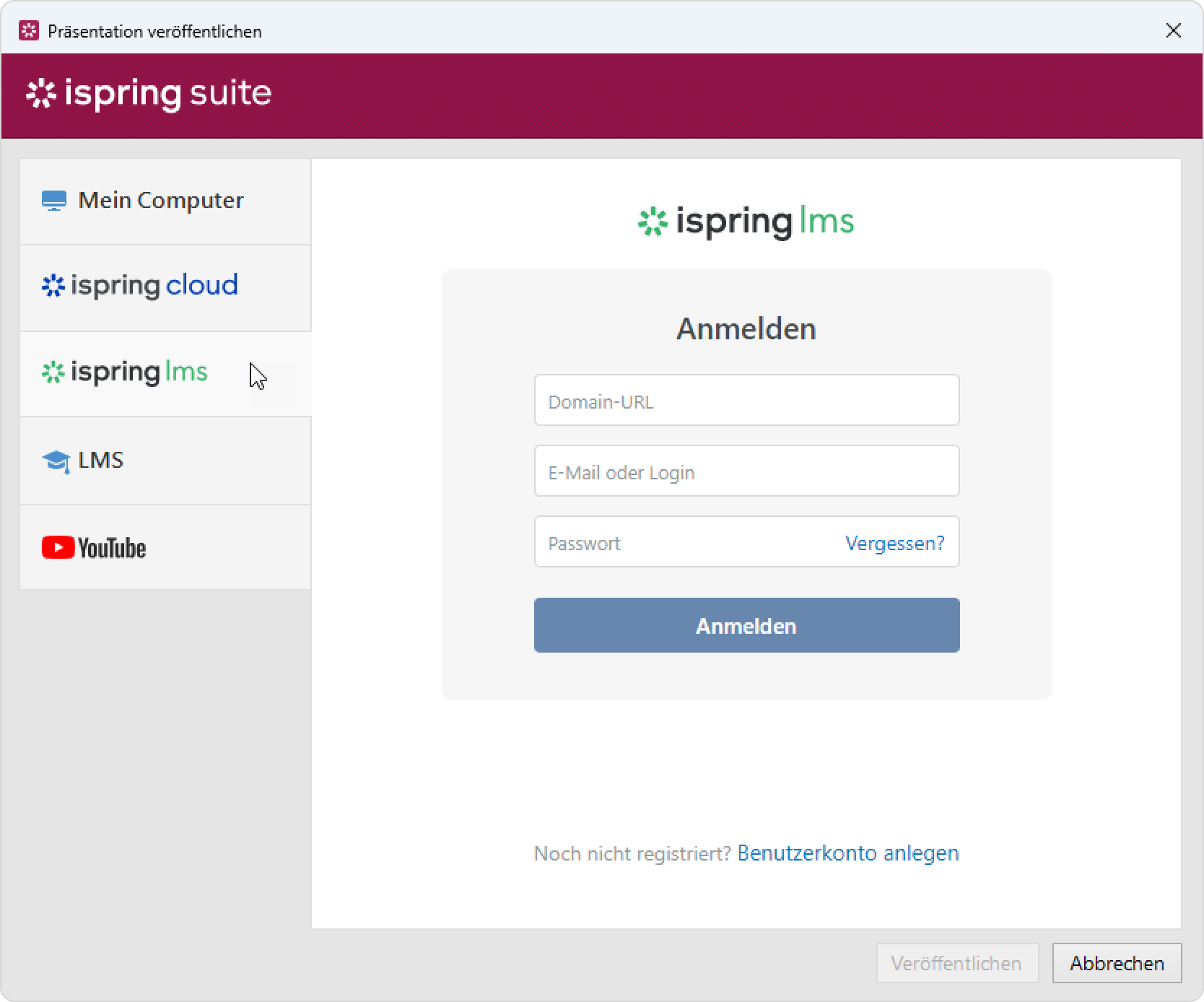Click the app icon in the title bar

click(x=29, y=30)
